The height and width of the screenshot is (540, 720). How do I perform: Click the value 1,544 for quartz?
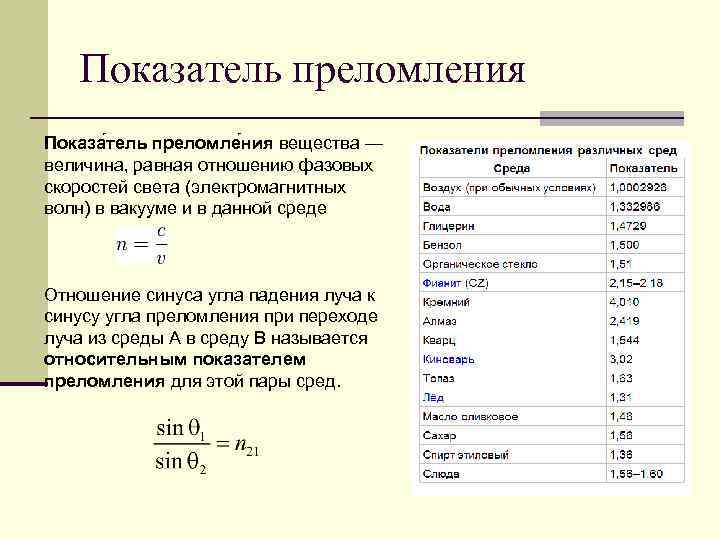[x=624, y=340]
